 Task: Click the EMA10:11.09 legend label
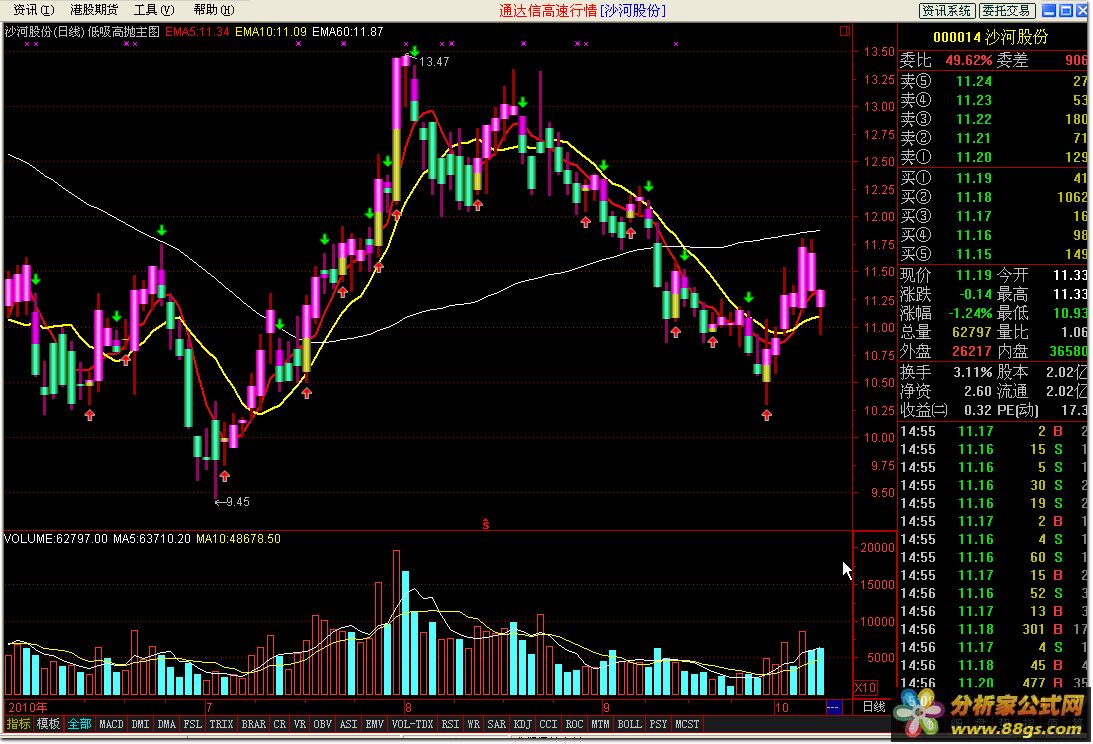(271, 31)
